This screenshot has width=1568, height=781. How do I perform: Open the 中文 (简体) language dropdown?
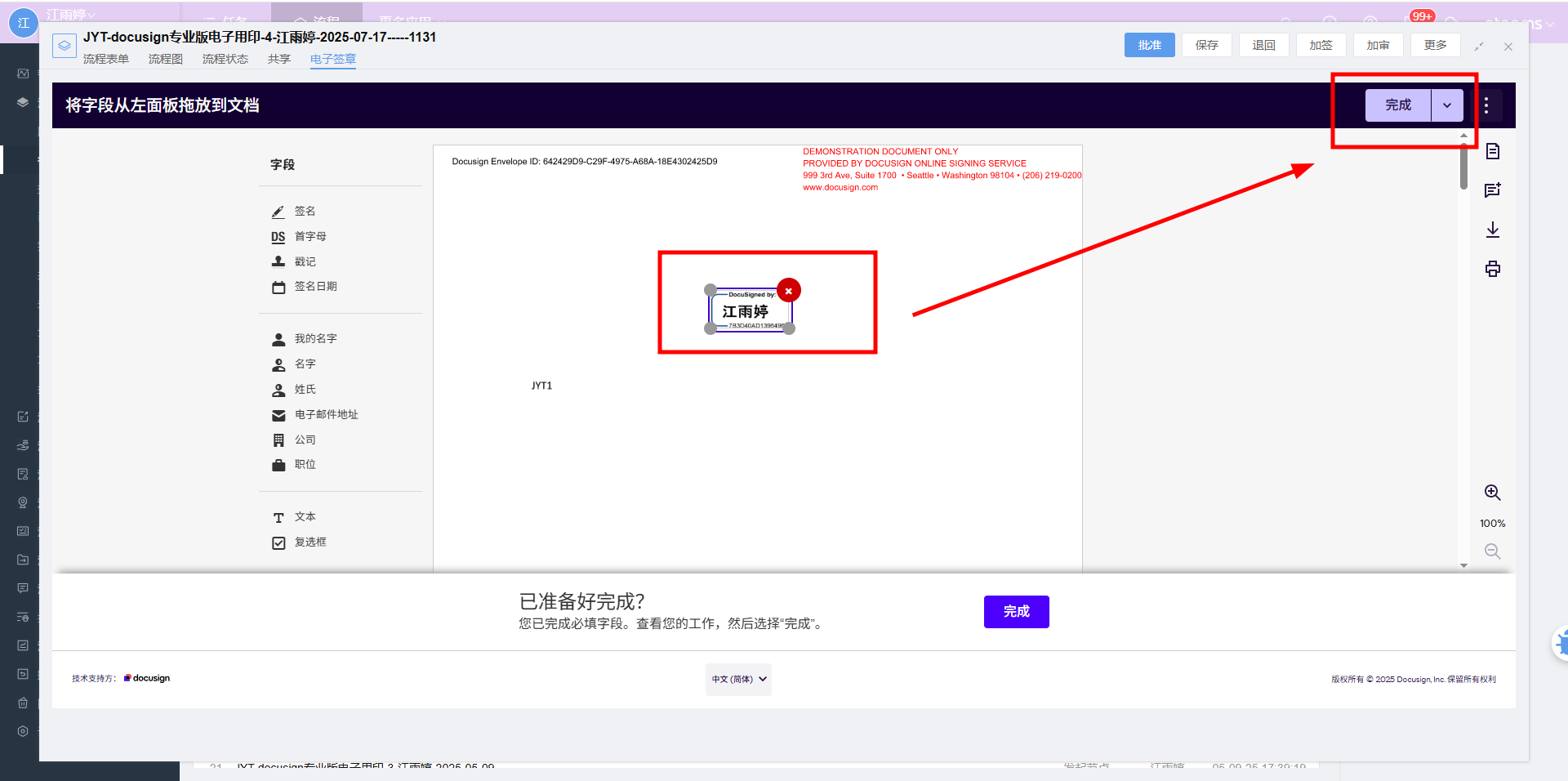point(738,679)
